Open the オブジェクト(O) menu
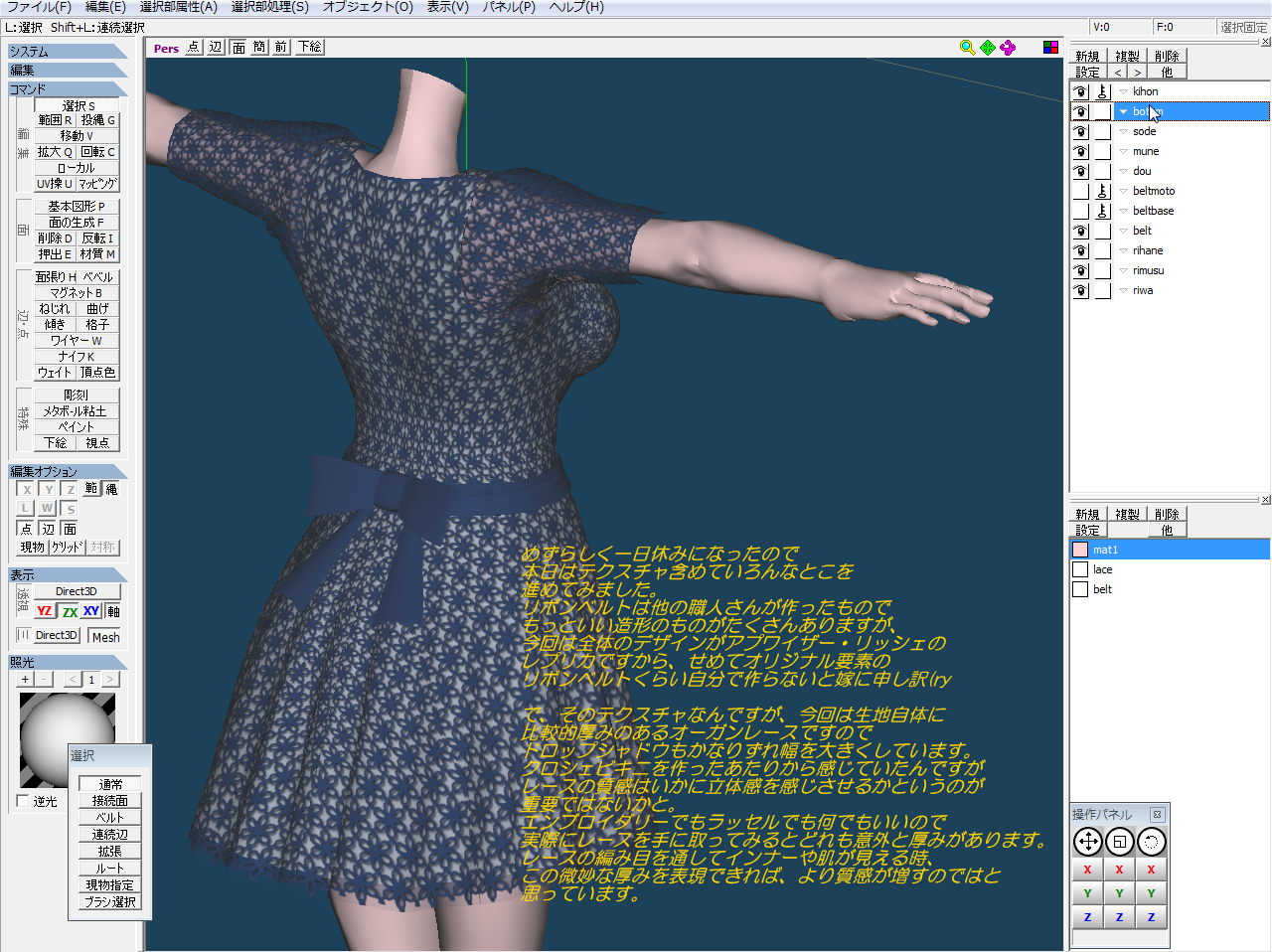This screenshot has height=952, width=1272. [x=368, y=7]
